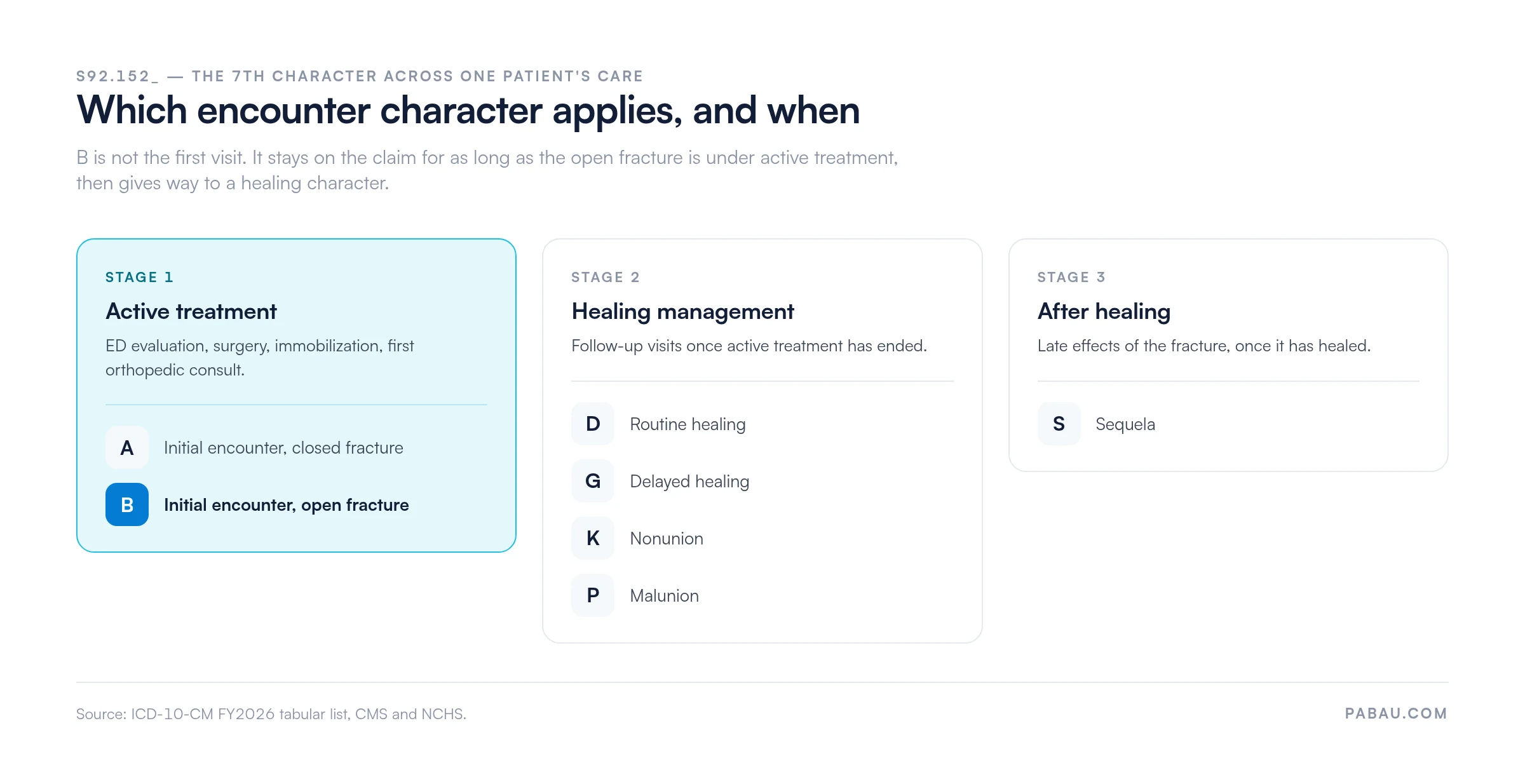This screenshot has width=1525, height=784.
Task: Click the K nonunion badge
Action: point(593,538)
